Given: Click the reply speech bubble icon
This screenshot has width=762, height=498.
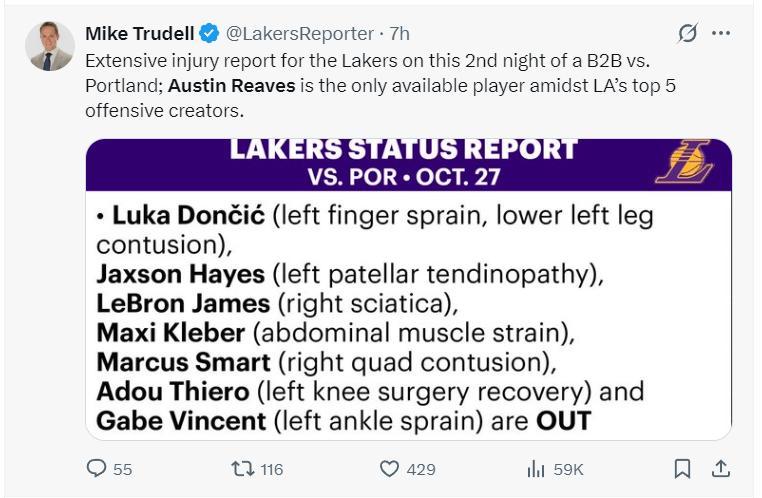Looking at the screenshot, I should point(97,468).
